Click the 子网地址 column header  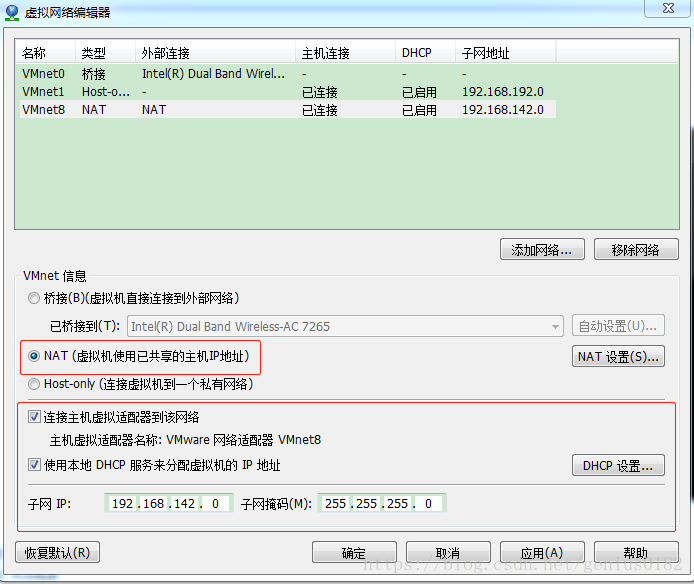[506, 53]
